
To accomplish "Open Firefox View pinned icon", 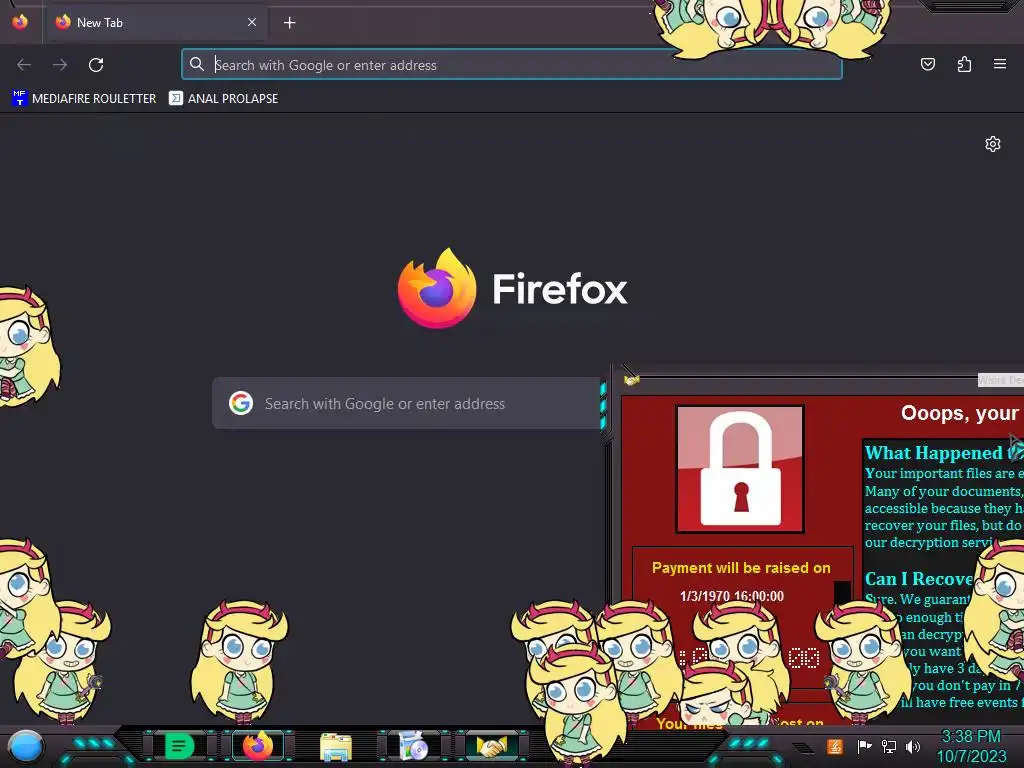I will [x=20, y=22].
